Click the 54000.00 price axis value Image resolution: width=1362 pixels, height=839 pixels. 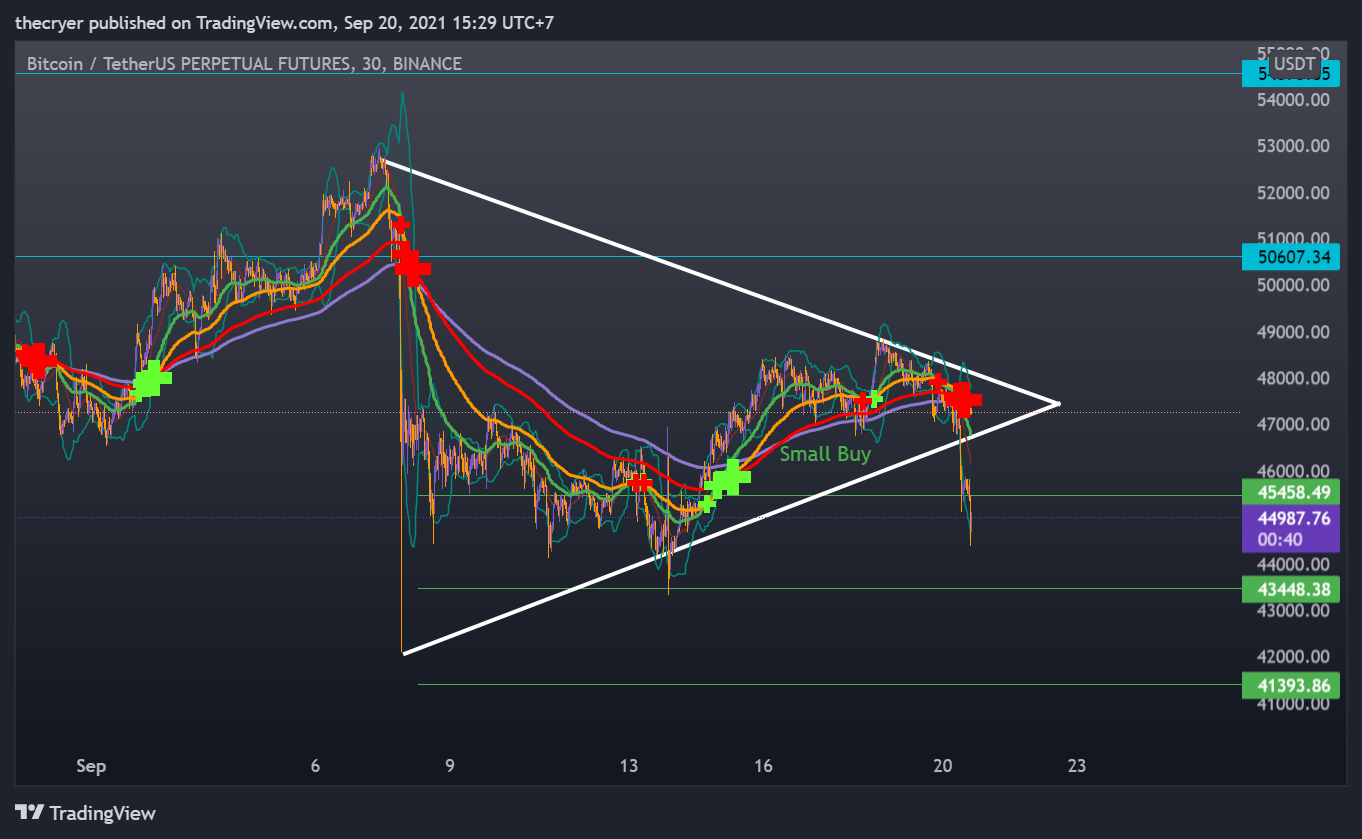(x=1291, y=100)
